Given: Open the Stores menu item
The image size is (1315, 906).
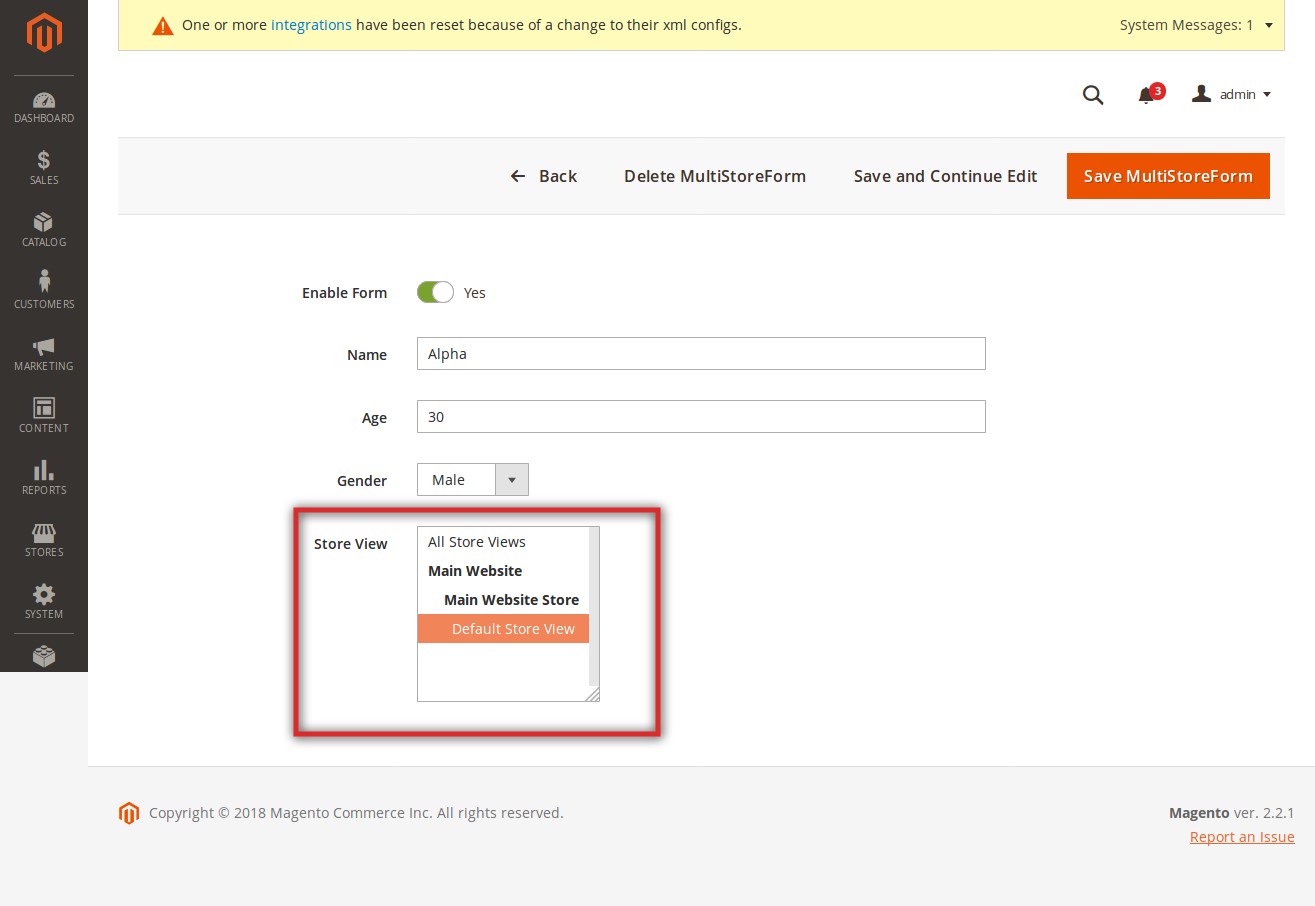Looking at the screenshot, I should pos(44,539).
